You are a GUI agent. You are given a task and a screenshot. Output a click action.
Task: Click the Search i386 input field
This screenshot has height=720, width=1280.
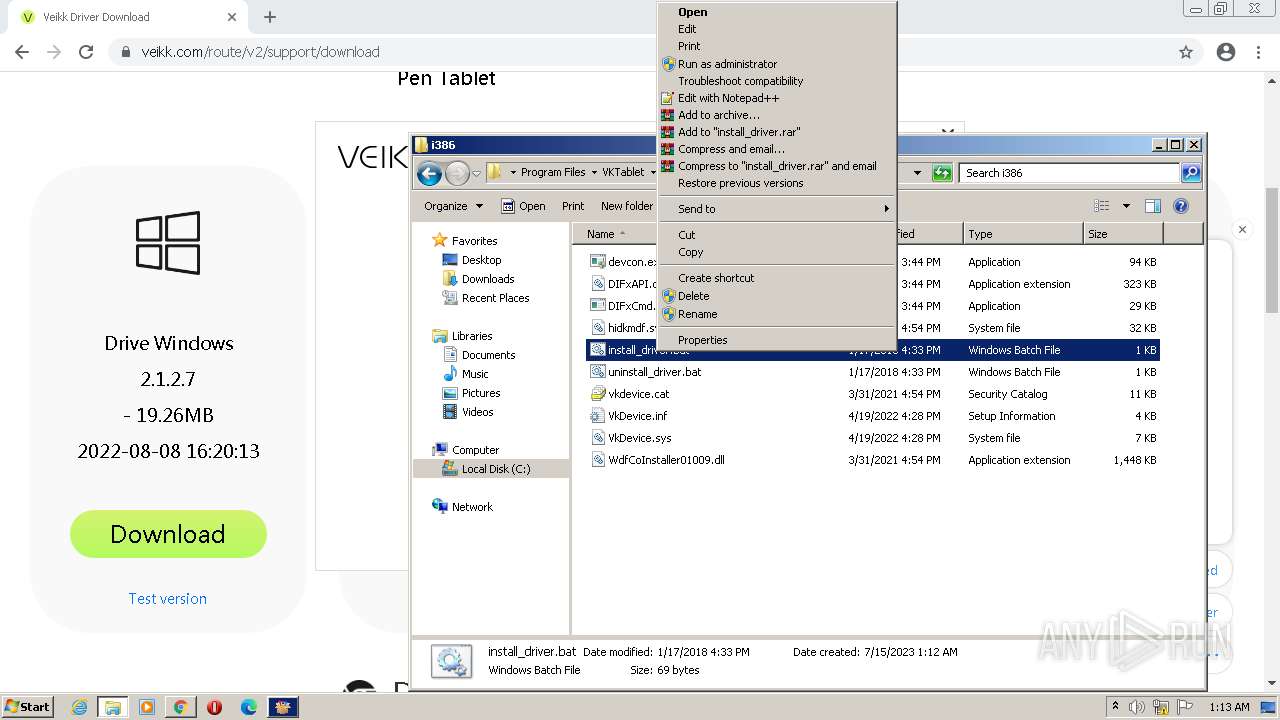1069,173
